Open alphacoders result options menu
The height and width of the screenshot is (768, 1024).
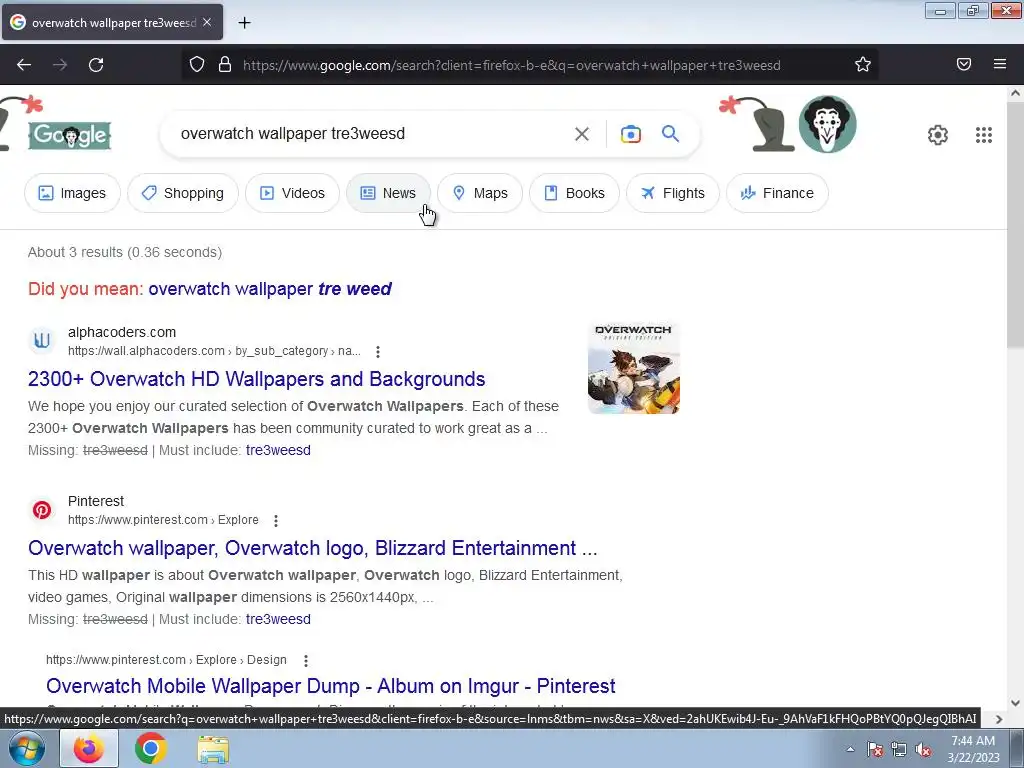[x=377, y=351]
